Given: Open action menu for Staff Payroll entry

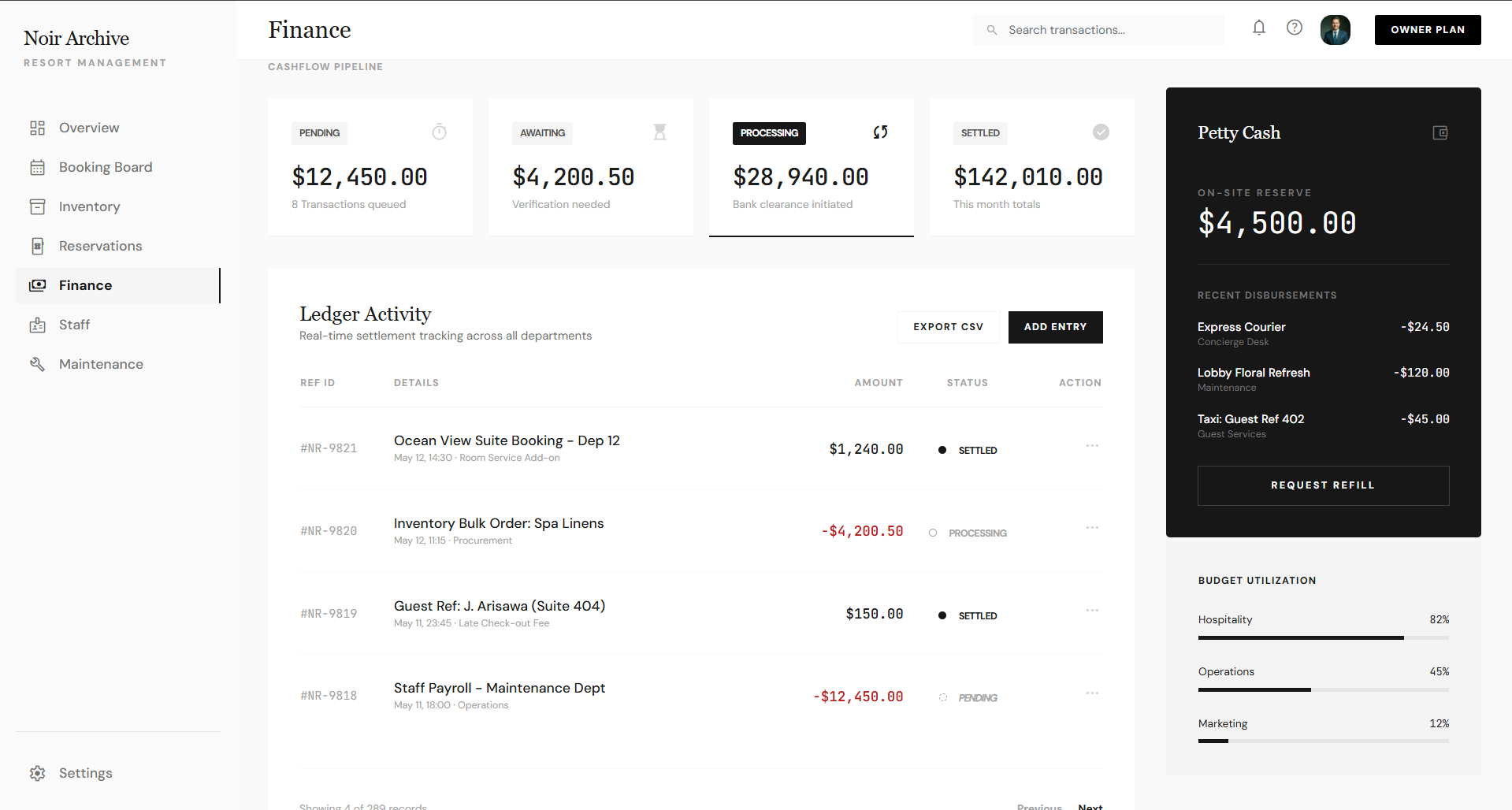Looking at the screenshot, I should pyautogui.click(x=1092, y=693).
